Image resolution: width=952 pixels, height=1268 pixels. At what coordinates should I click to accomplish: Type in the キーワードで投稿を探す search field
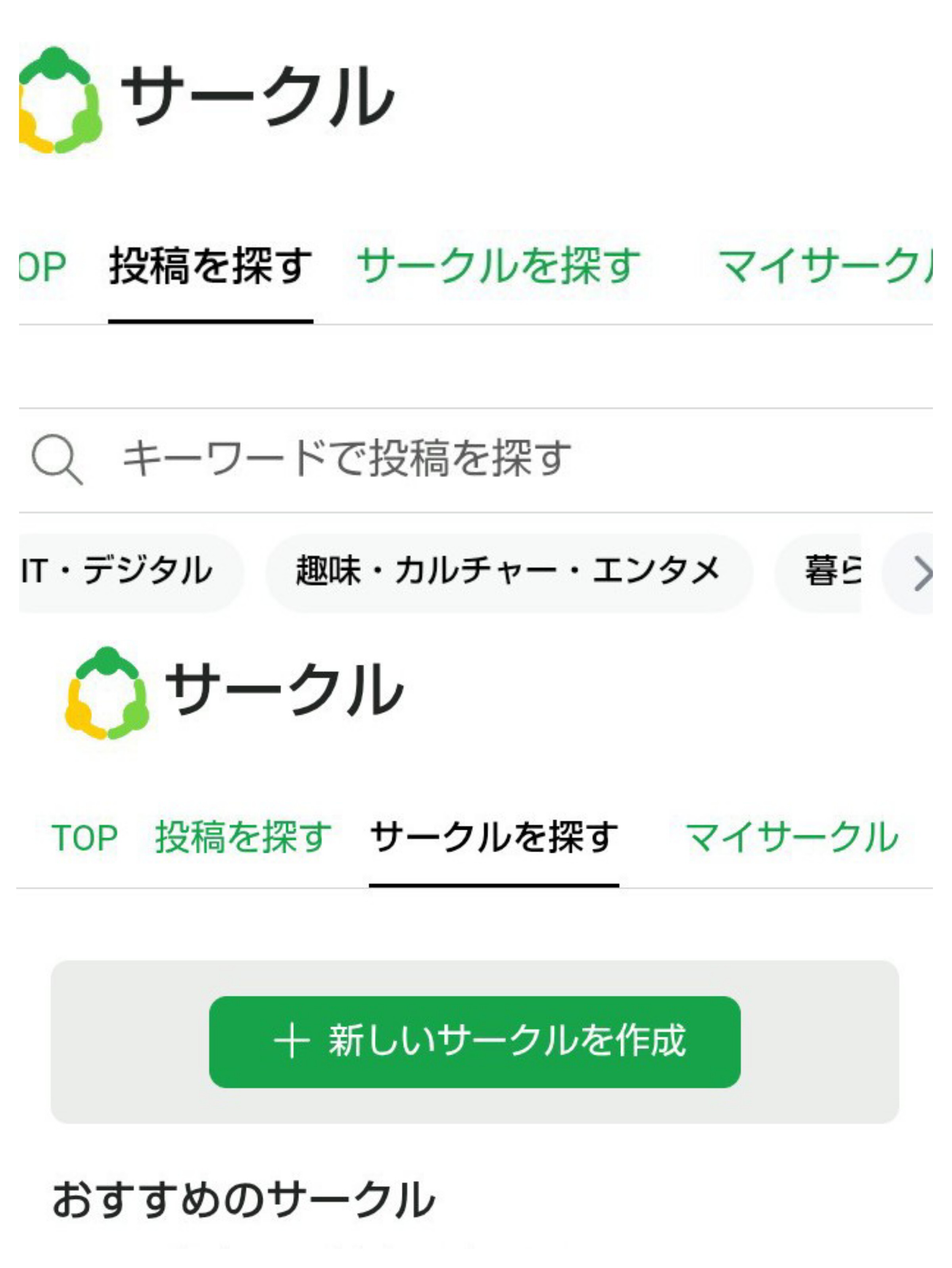[x=459, y=459]
